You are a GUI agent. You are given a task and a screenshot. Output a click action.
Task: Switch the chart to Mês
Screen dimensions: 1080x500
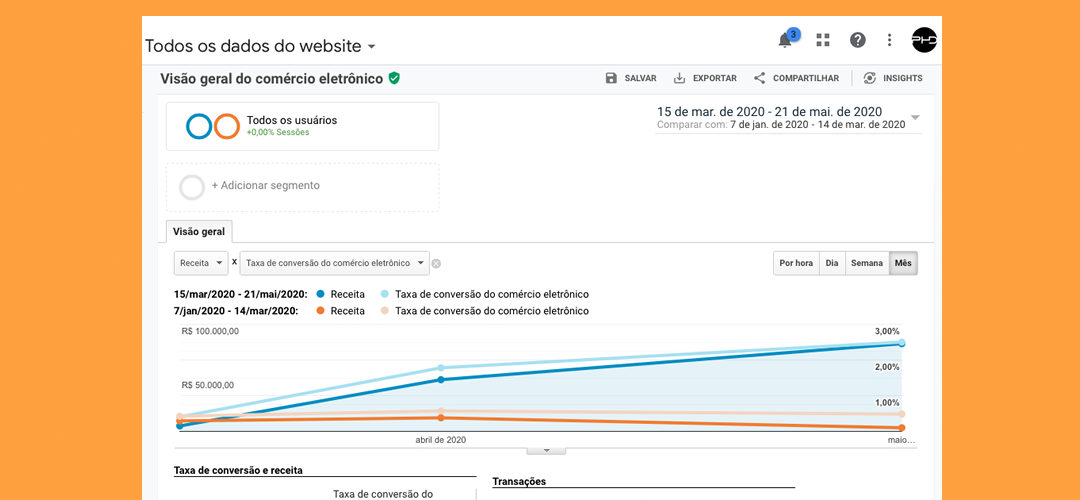point(903,263)
